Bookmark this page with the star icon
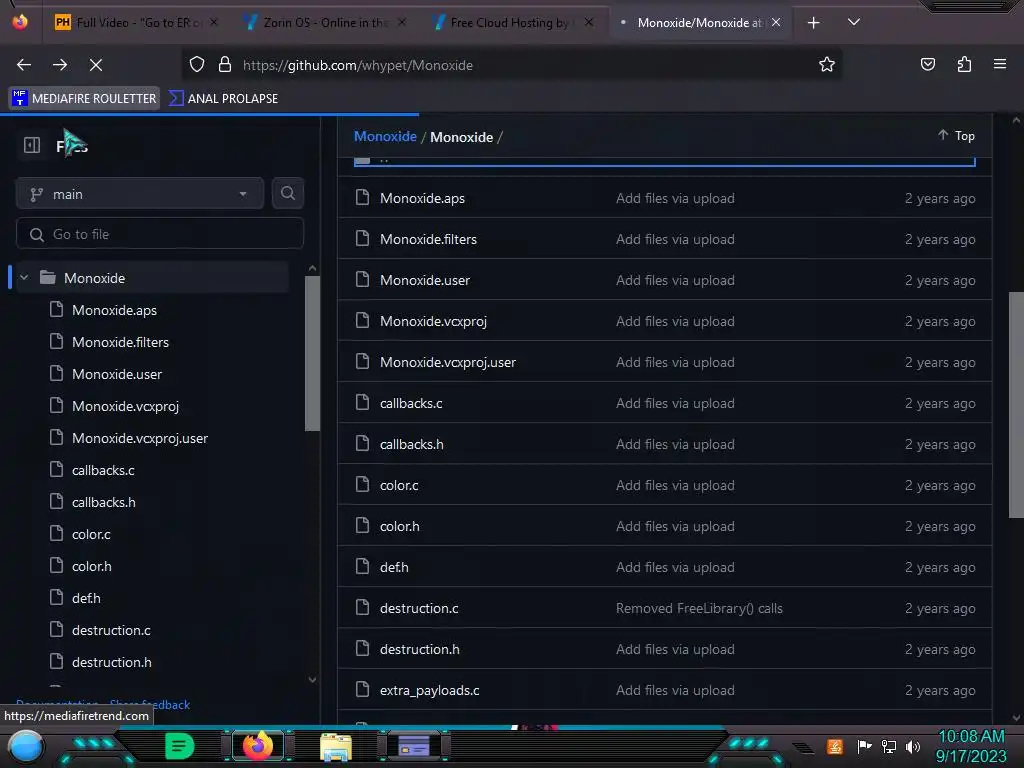The height and width of the screenshot is (768, 1024). 827,65
